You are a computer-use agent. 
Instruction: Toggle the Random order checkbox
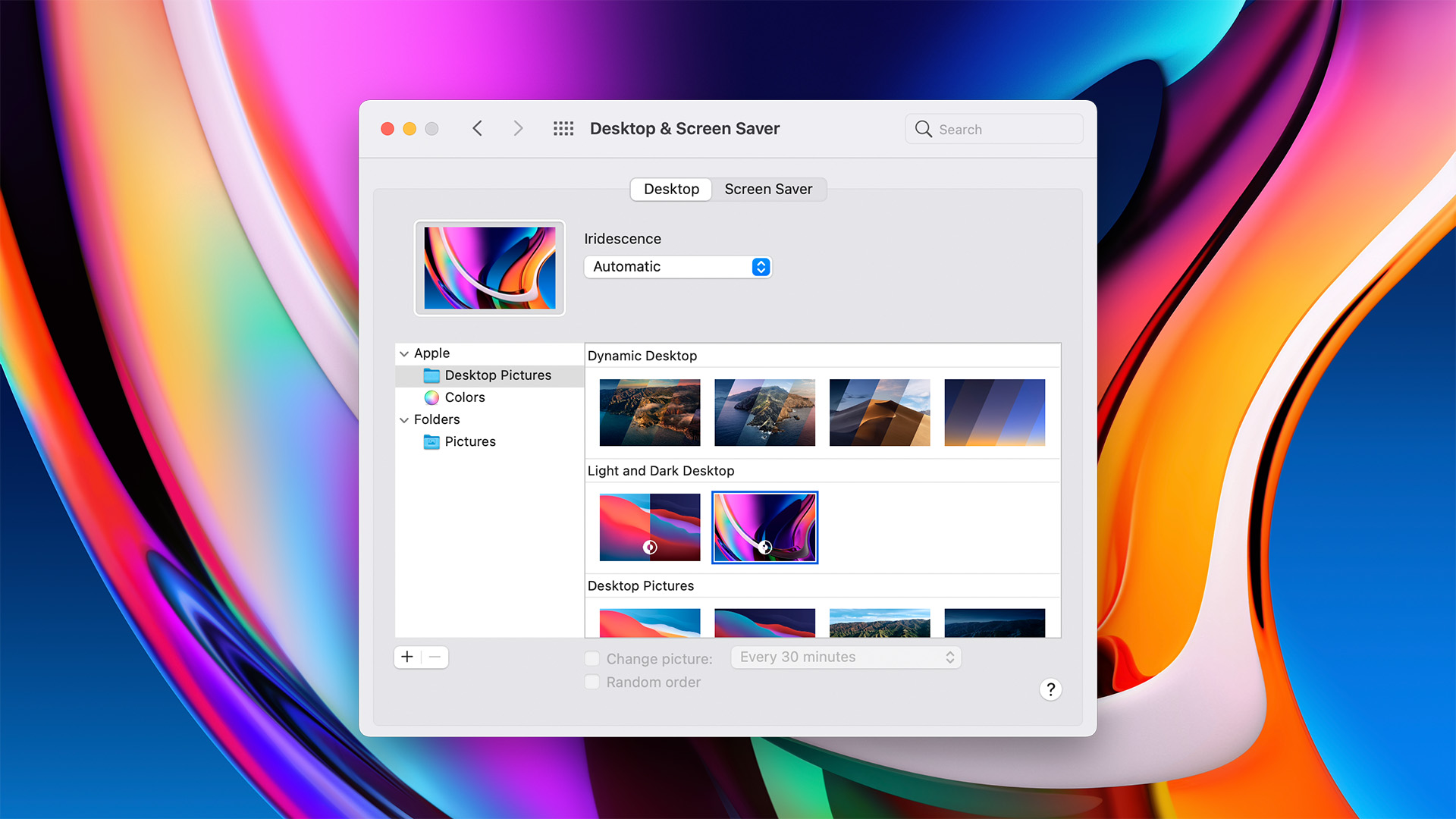point(592,682)
